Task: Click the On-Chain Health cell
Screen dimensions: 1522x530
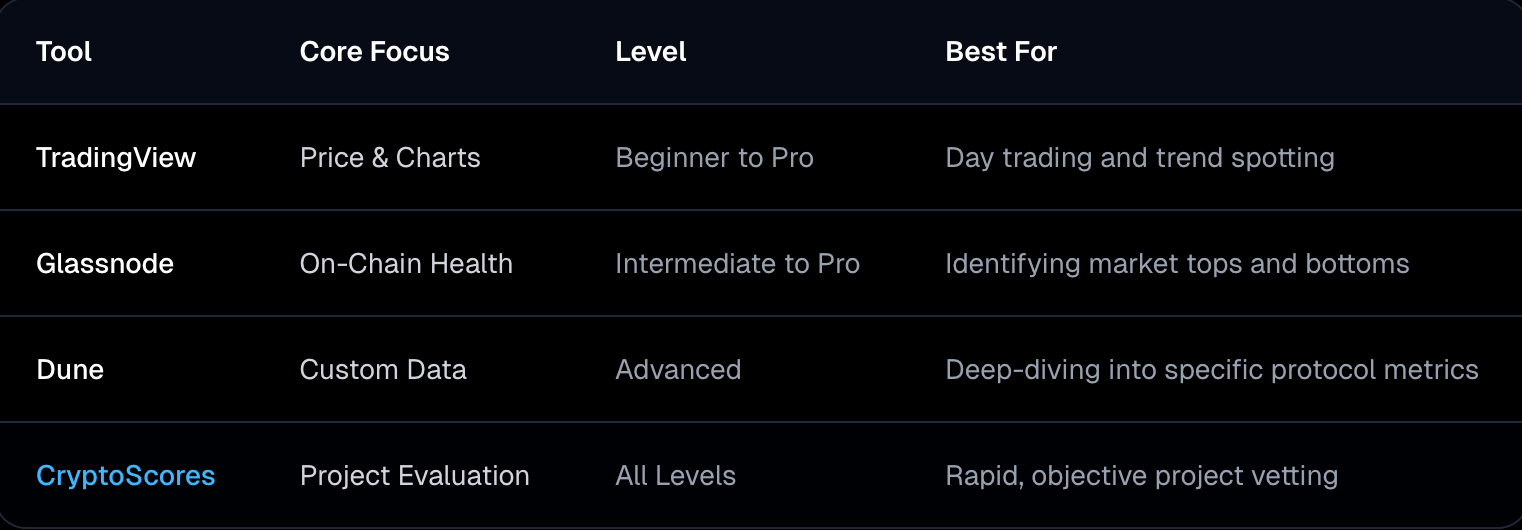Action: (406, 263)
